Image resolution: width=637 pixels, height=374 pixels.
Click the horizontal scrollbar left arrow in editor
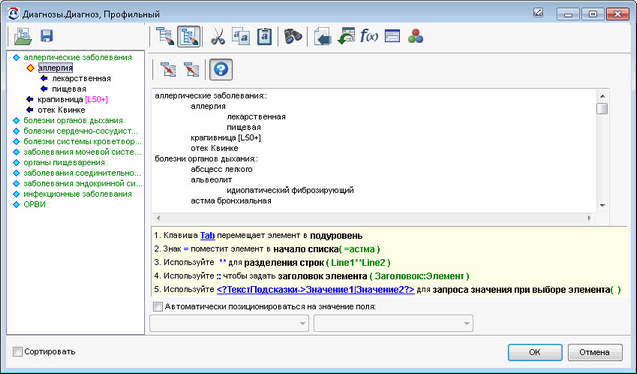(x=158, y=218)
